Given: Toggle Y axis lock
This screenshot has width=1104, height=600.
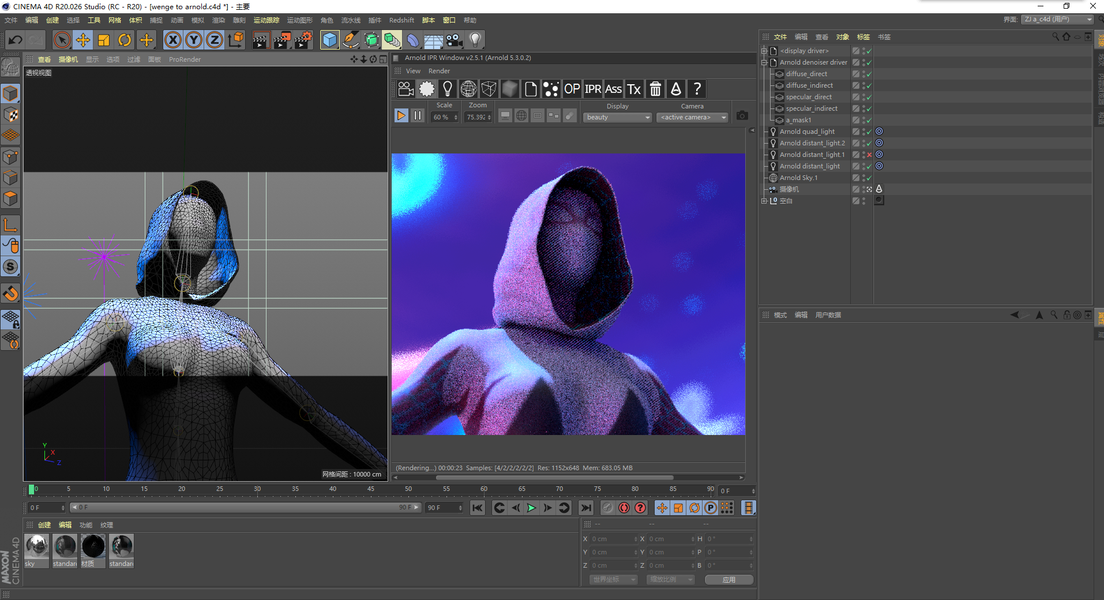Looking at the screenshot, I should 194,40.
